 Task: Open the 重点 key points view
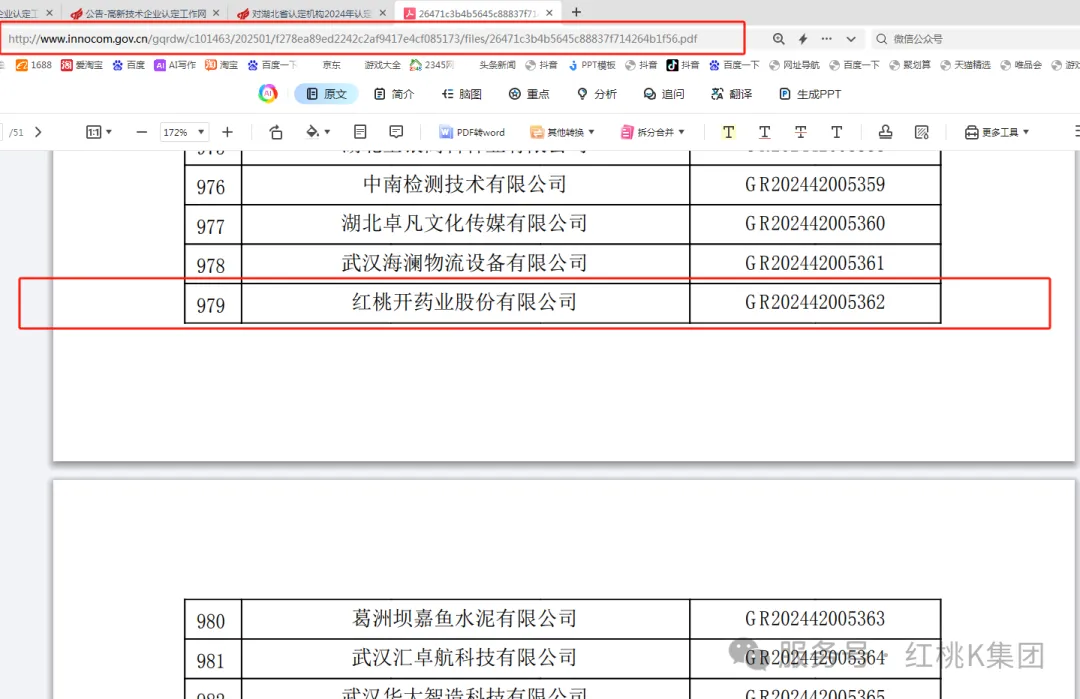click(x=529, y=94)
